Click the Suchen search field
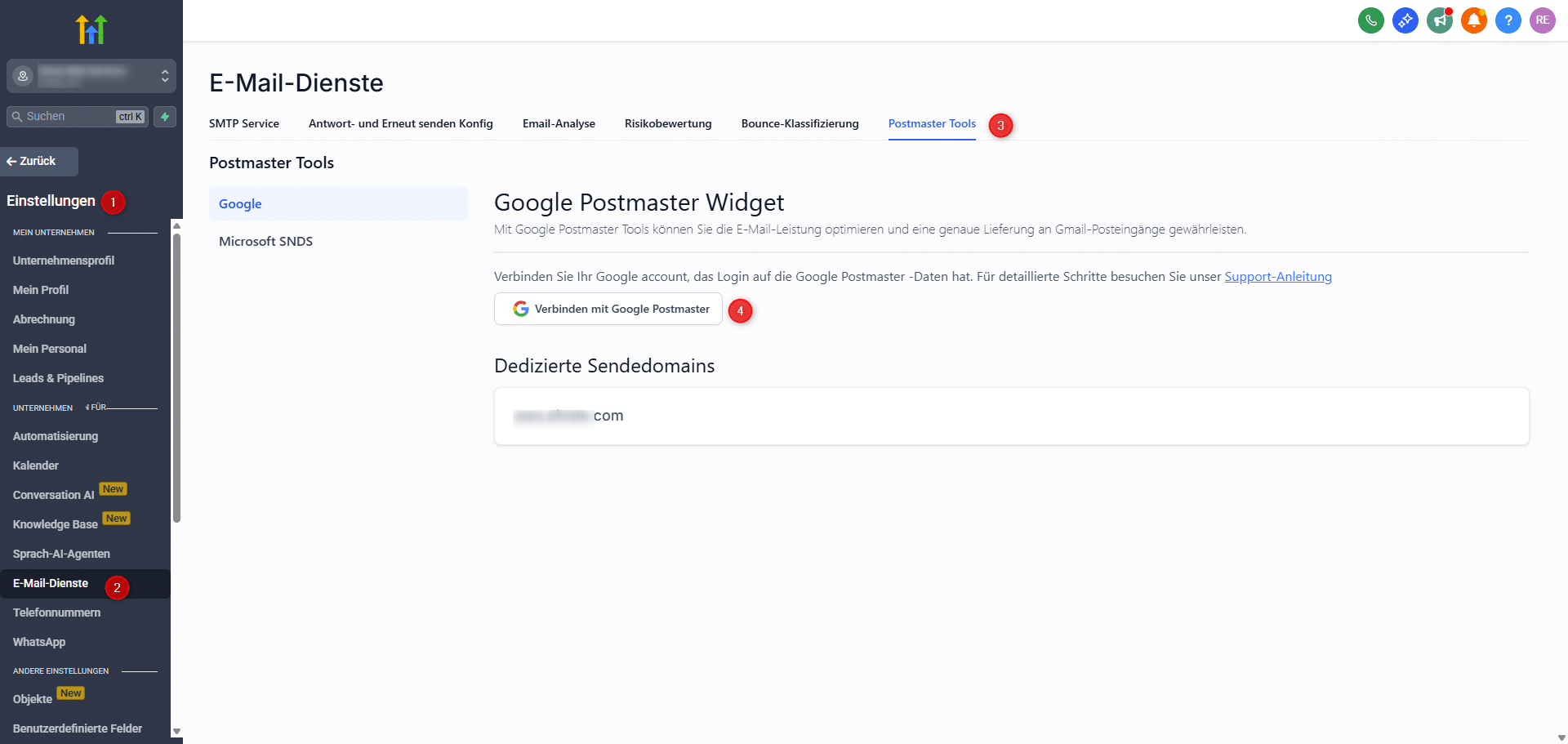This screenshot has width=1568, height=744. tap(78, 117)
